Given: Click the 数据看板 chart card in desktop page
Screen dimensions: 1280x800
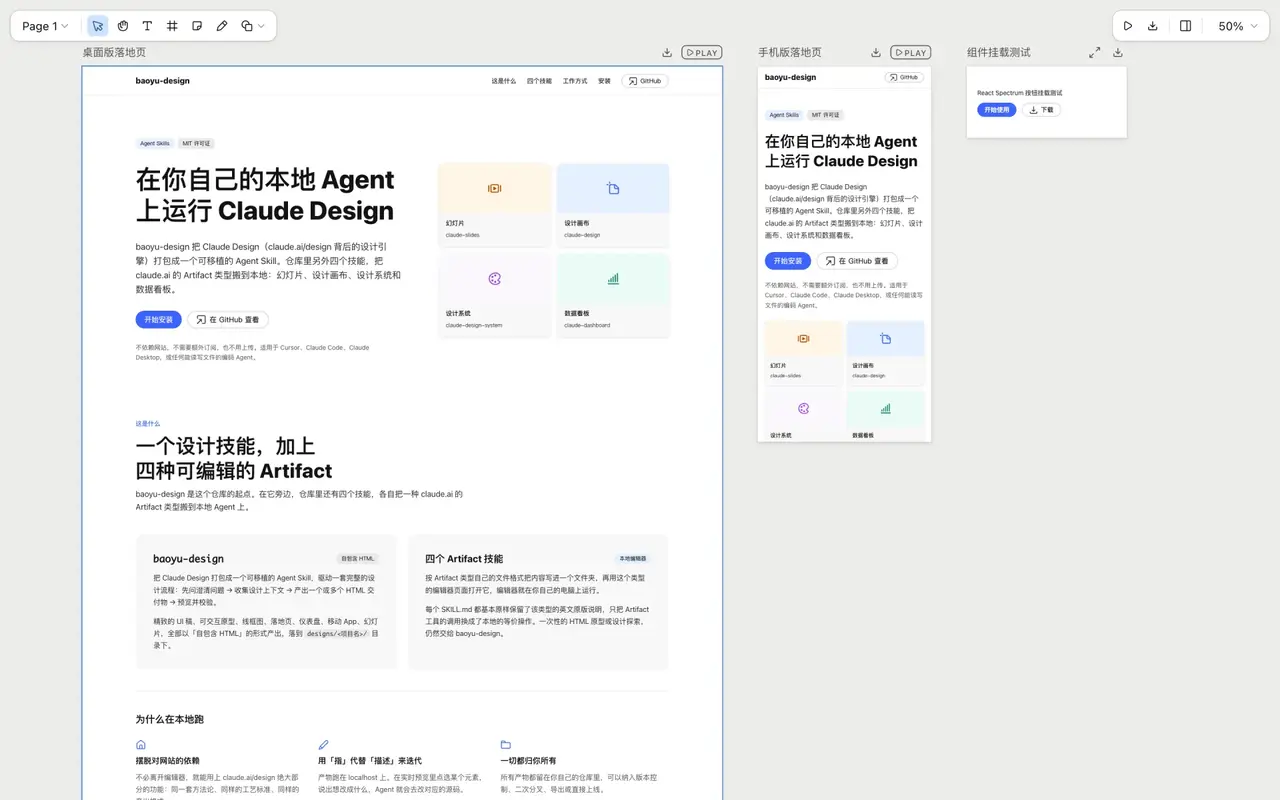Looking at the screenshot, I should 613,295.
